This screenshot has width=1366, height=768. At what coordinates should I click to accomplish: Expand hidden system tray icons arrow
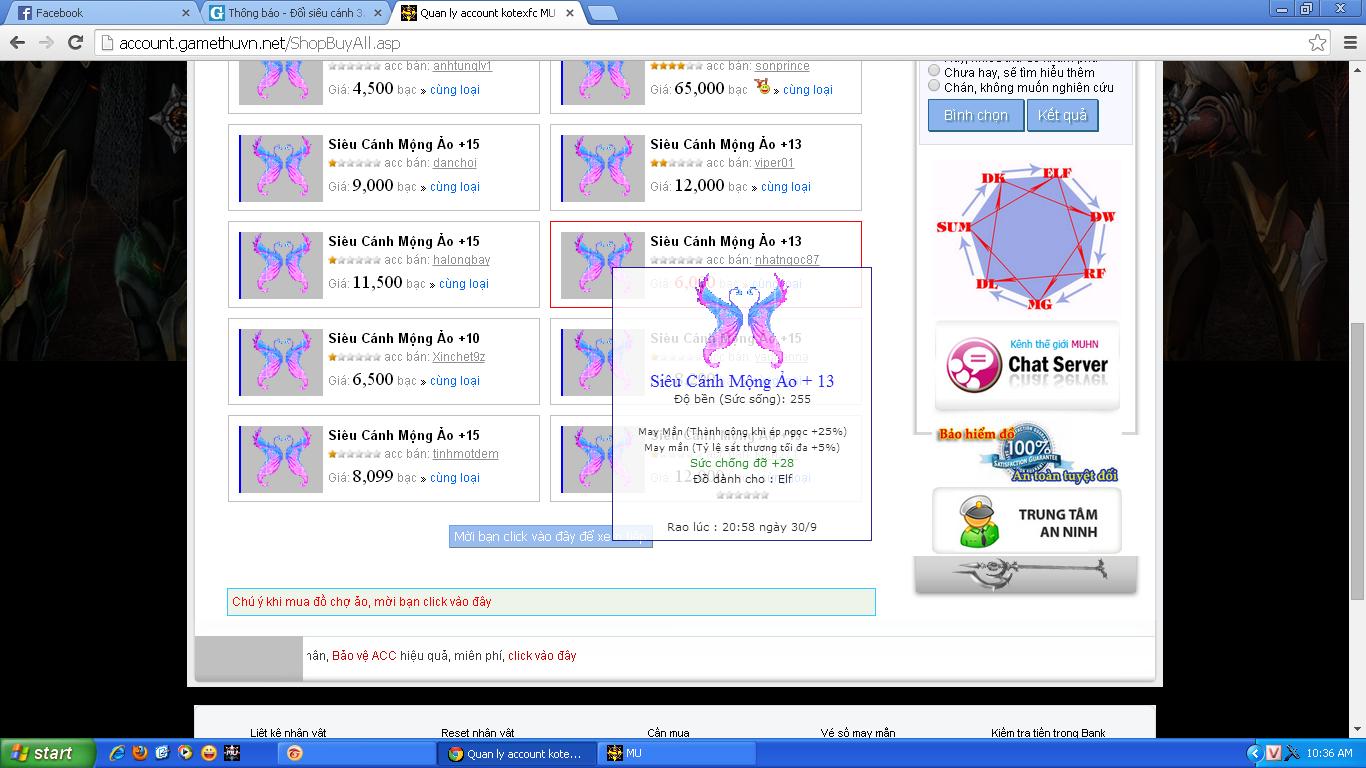1254,753
